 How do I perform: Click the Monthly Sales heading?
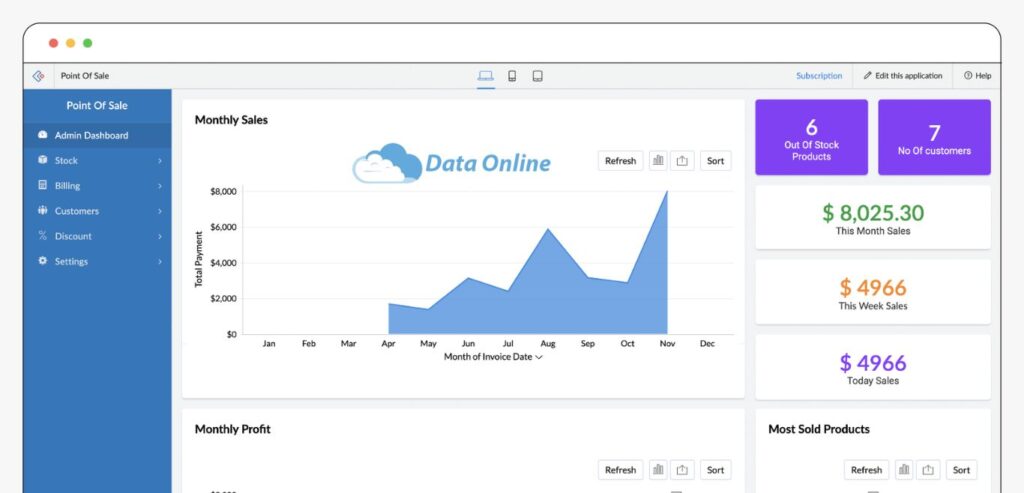pyautogui.click(x=231, y=120)
